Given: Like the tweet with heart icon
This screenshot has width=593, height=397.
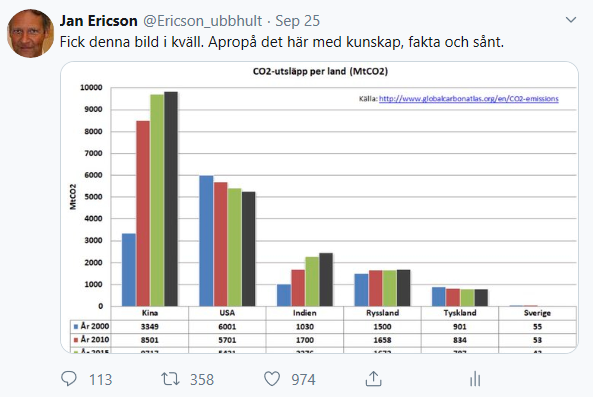Looking at the screenshot, I should 272,379.
